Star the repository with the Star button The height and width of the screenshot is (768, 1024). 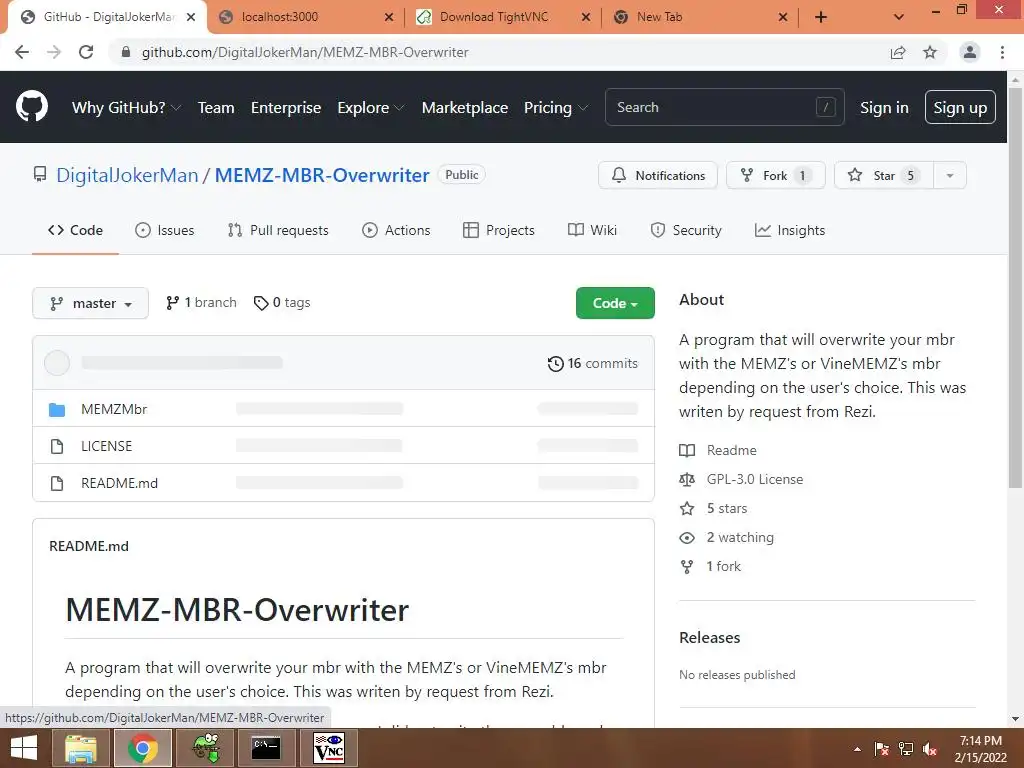pos(884,175)
